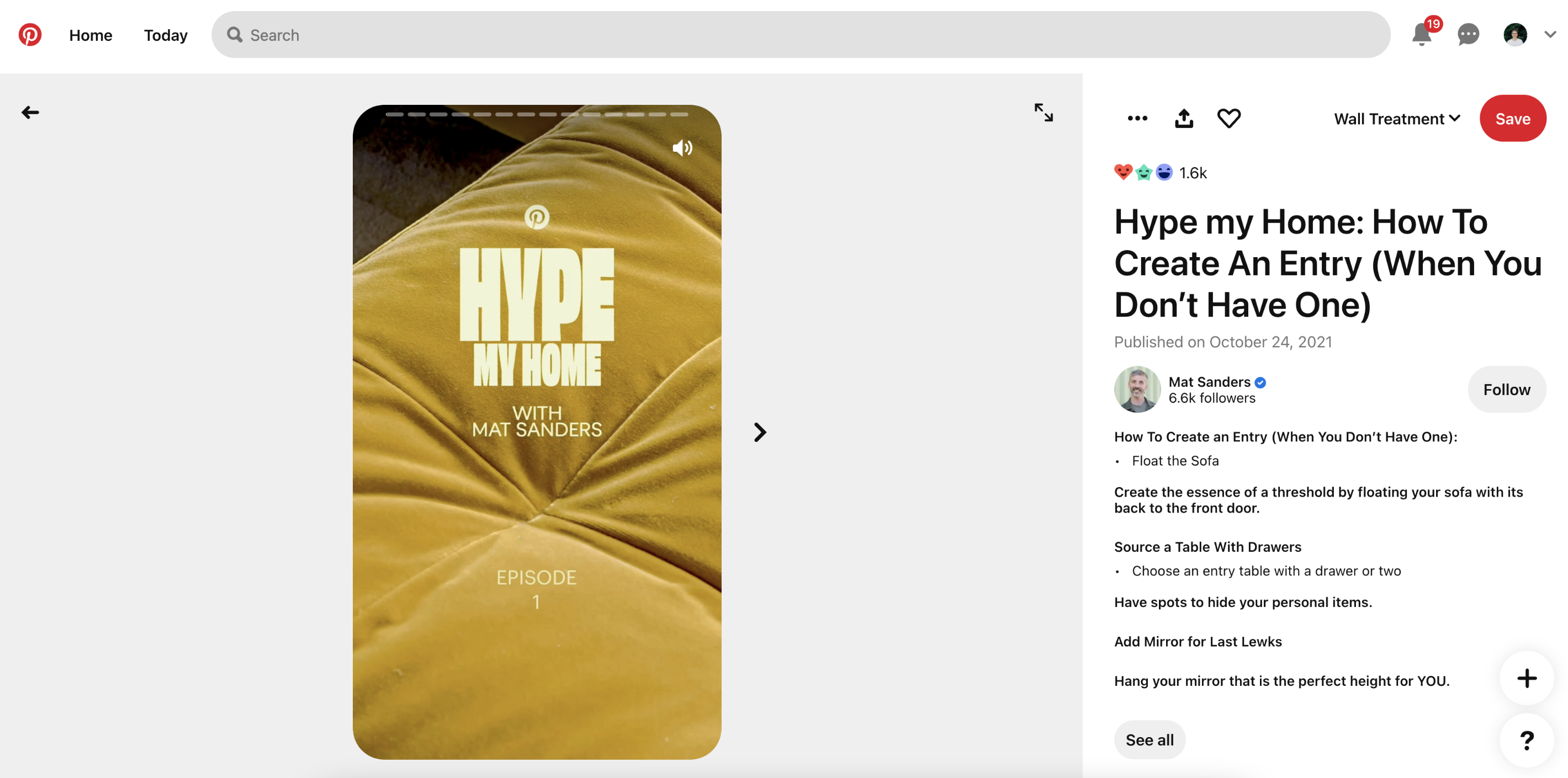The width and height of the screenshot is (1568, 778).
Task: Expand the accounts chevron menu
Action: (x=1550, y=35)
